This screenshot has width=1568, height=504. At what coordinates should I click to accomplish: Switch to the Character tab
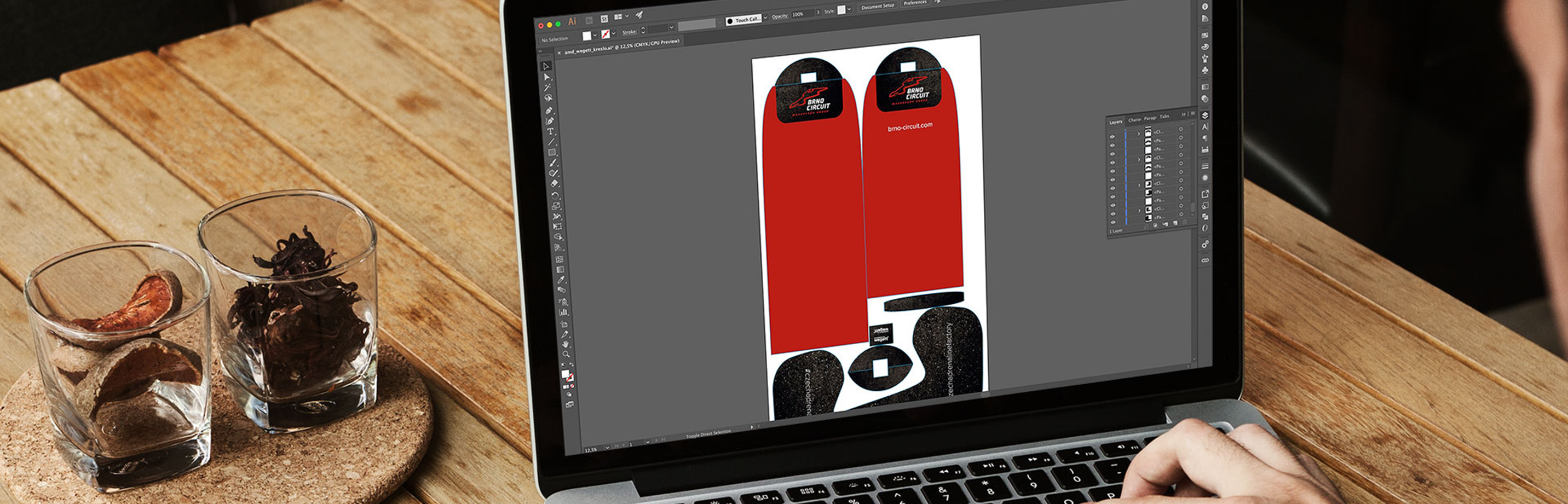pyautogui.click(x=1134, y=120)
